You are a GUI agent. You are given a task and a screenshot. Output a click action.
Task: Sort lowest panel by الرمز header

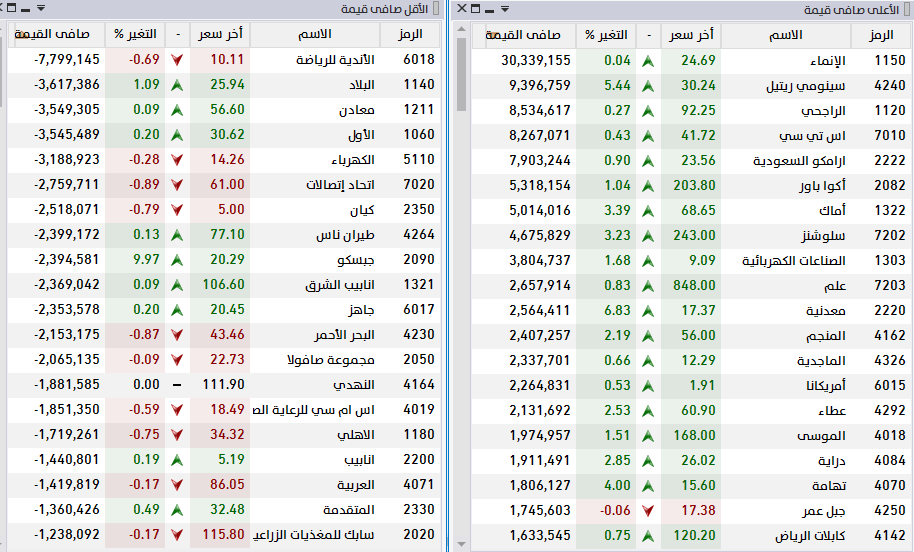[x=410, y=34]
